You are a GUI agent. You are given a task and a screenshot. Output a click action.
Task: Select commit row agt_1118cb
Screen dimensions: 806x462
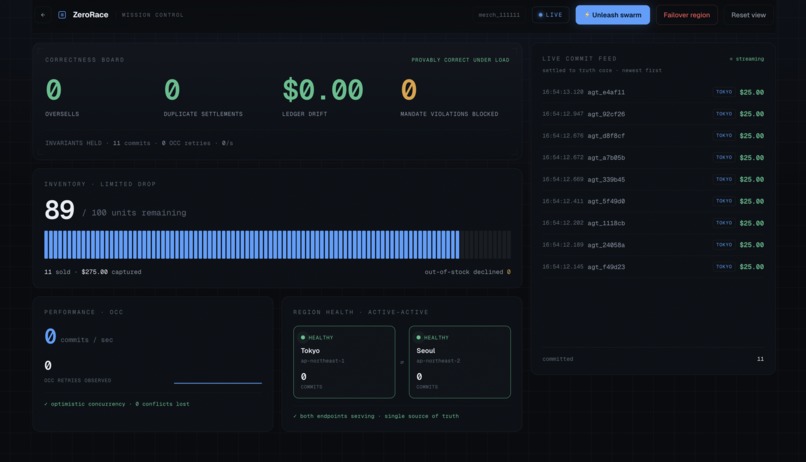(x=653, y=223)
